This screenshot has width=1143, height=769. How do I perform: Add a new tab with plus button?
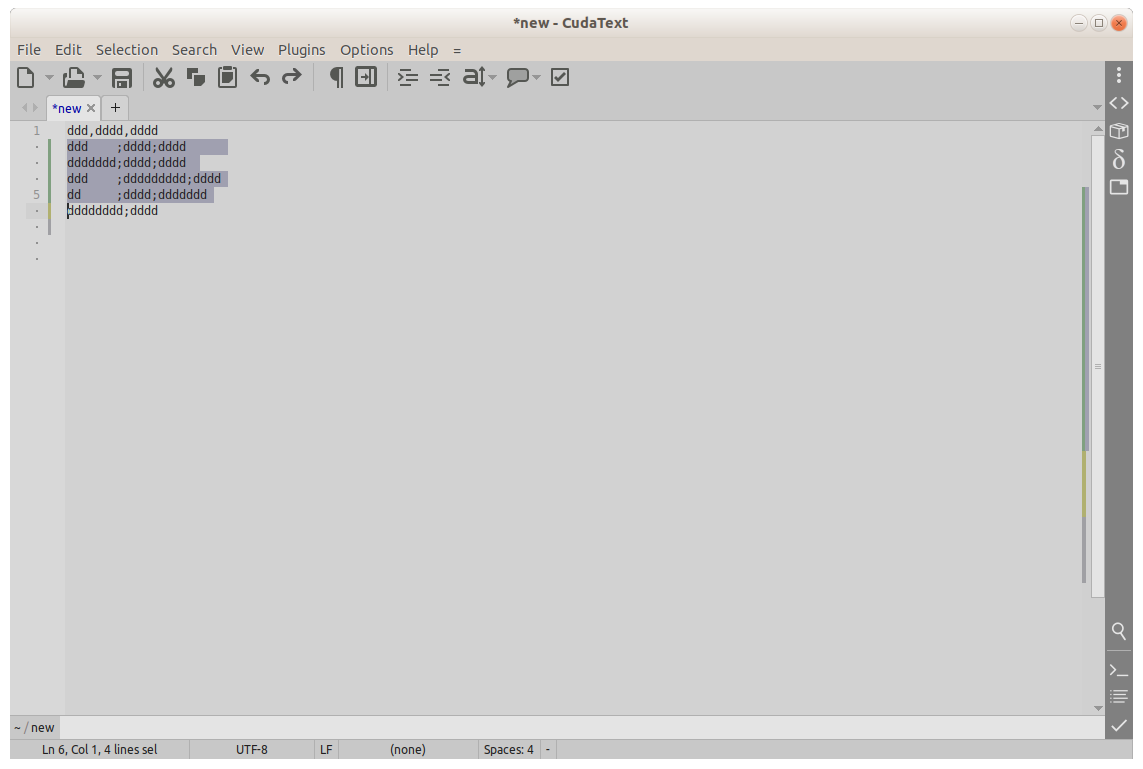(x=115, y=107)
